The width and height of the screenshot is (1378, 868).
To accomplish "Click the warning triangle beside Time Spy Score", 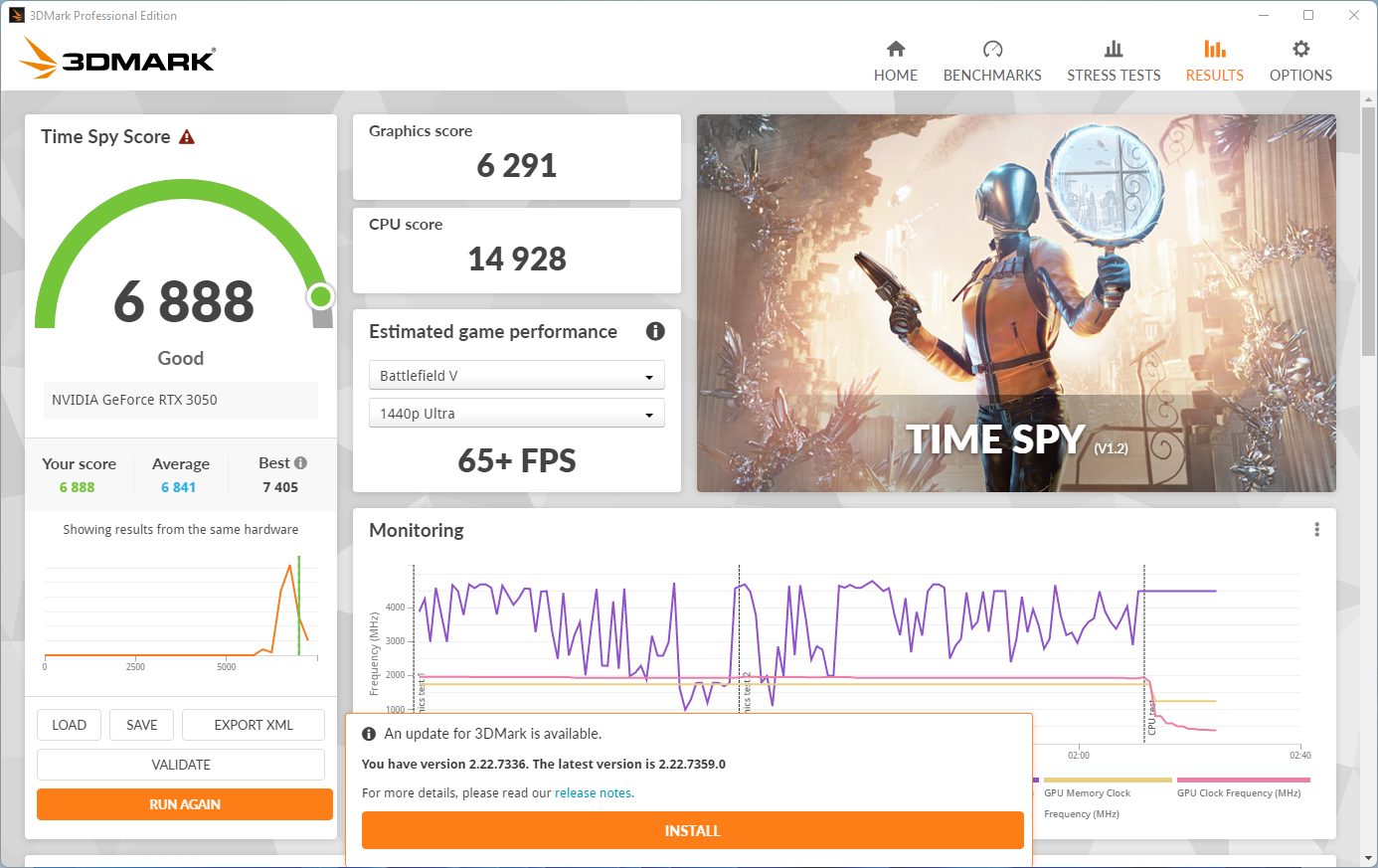I will [187, 137].
